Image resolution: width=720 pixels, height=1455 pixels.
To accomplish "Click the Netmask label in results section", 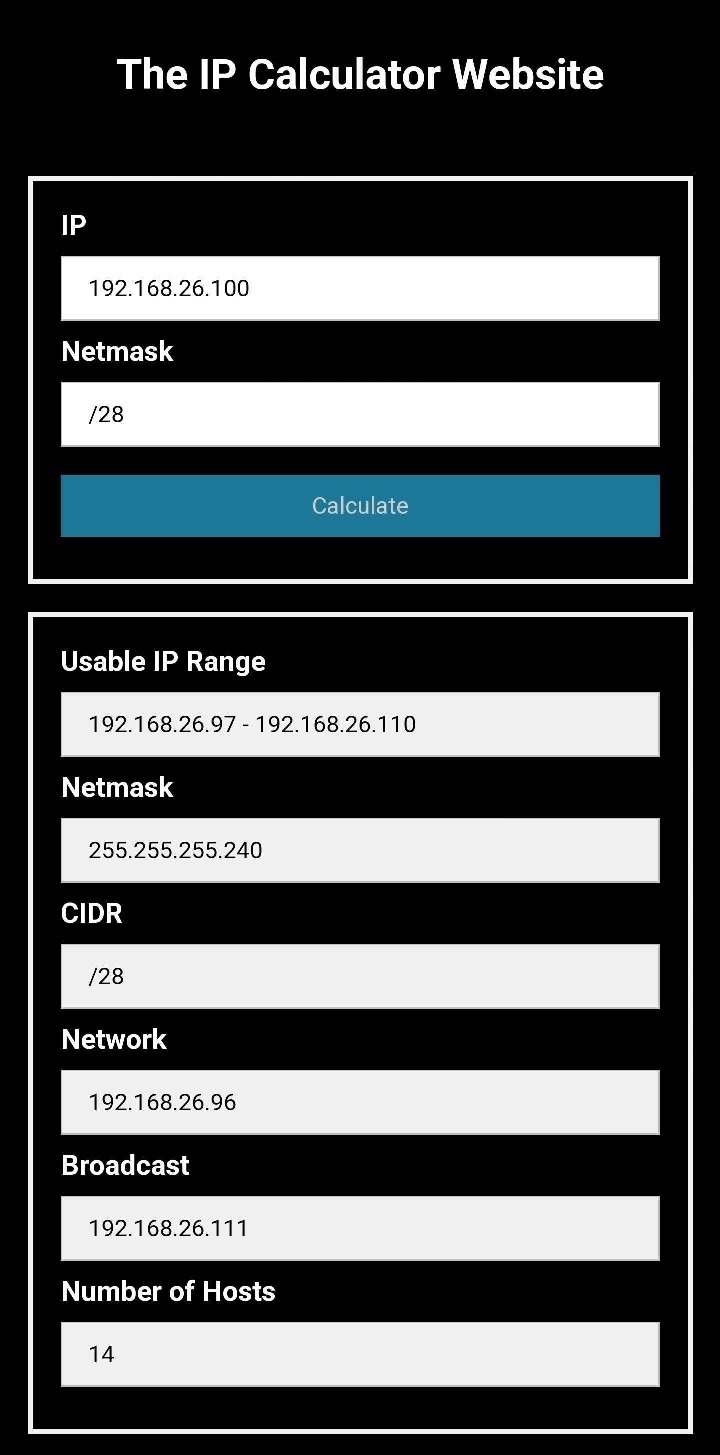I will click(117, 787).
